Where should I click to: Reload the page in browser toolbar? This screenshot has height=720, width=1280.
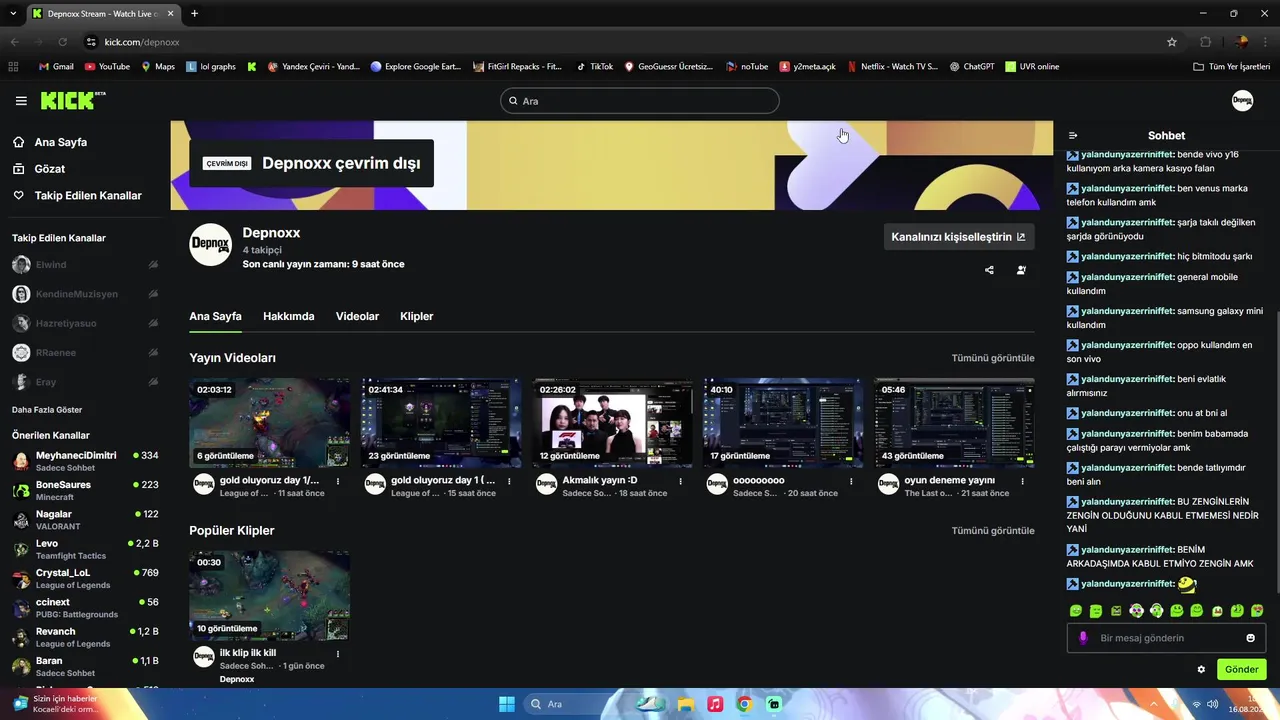(62, 42)
